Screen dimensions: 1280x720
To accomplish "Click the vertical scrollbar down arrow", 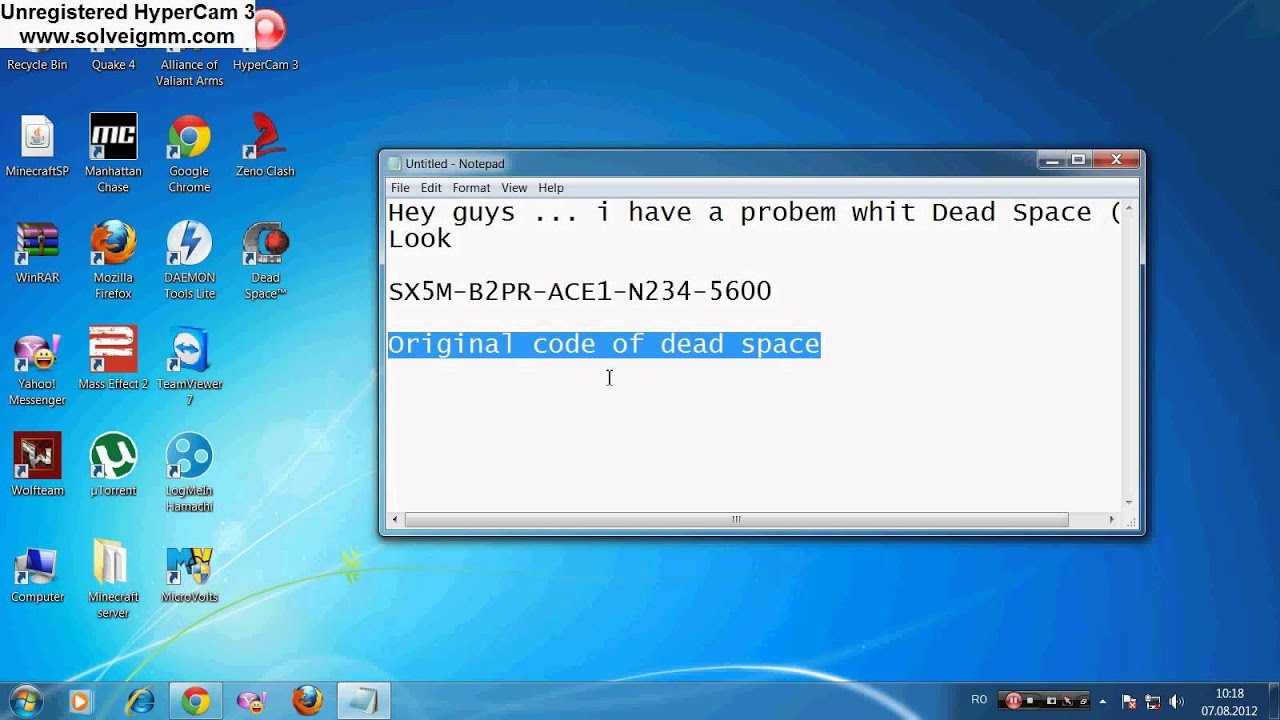I will [x=1129, y=503].
